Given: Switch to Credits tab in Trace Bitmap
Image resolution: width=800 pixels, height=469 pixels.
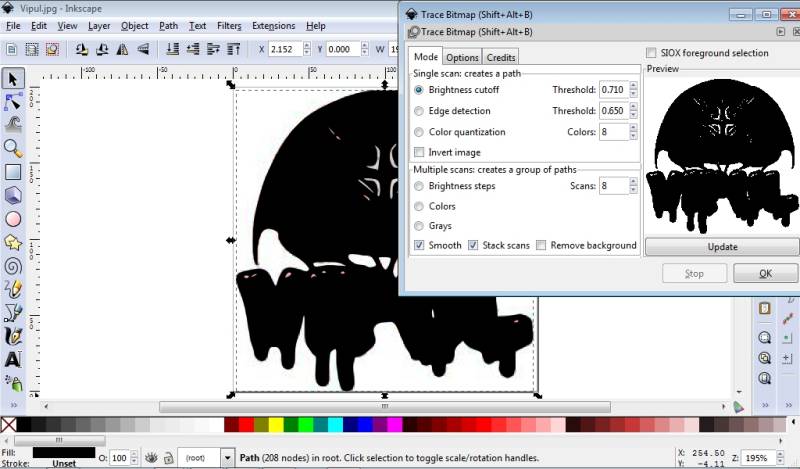Looking at the screenshot, I should click(501, 58).
